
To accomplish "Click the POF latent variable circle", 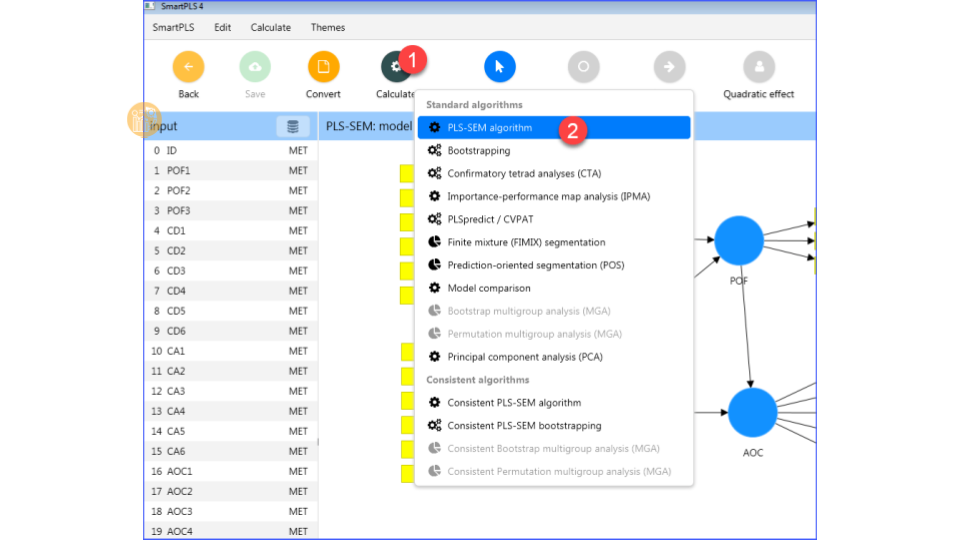I will 739,241.
